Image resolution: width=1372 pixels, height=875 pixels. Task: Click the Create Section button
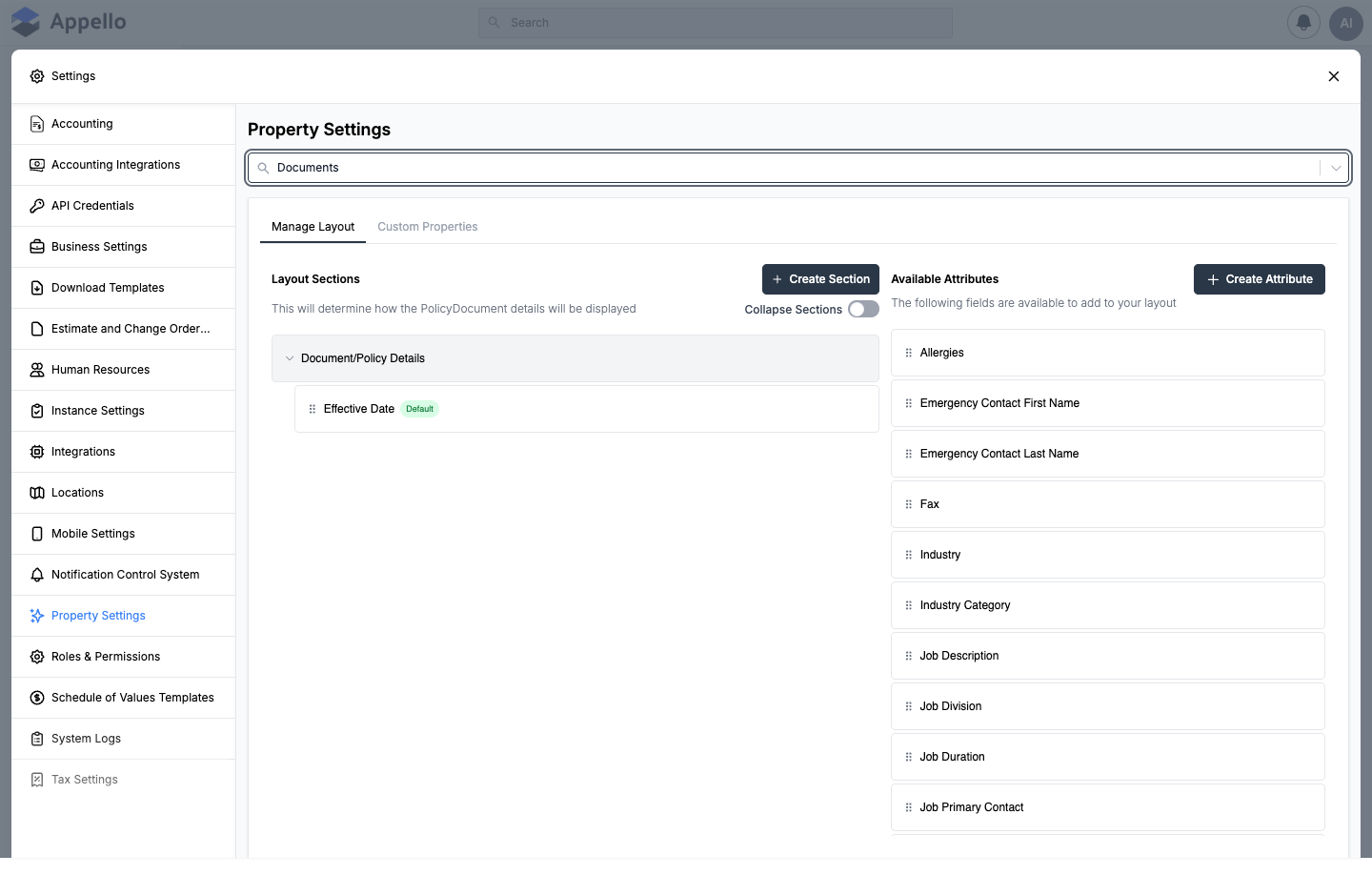click(820, 279)
